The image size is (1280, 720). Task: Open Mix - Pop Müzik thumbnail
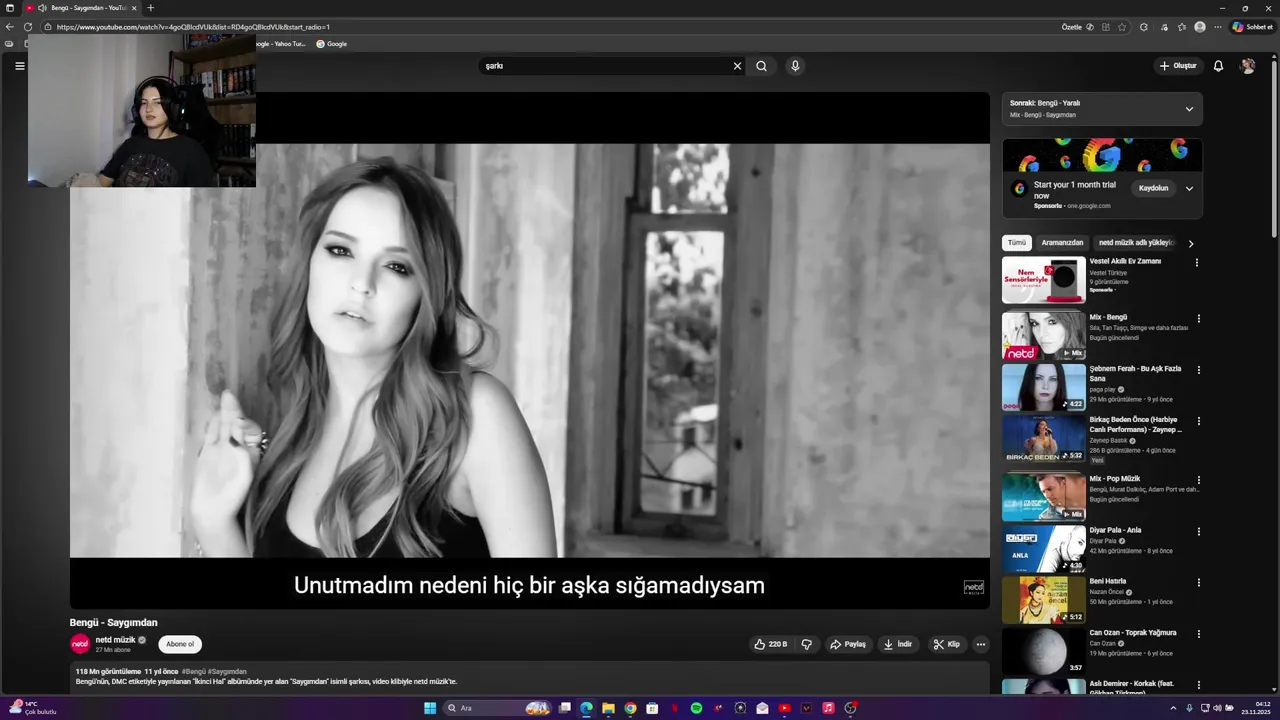(x=1043, y=497)
